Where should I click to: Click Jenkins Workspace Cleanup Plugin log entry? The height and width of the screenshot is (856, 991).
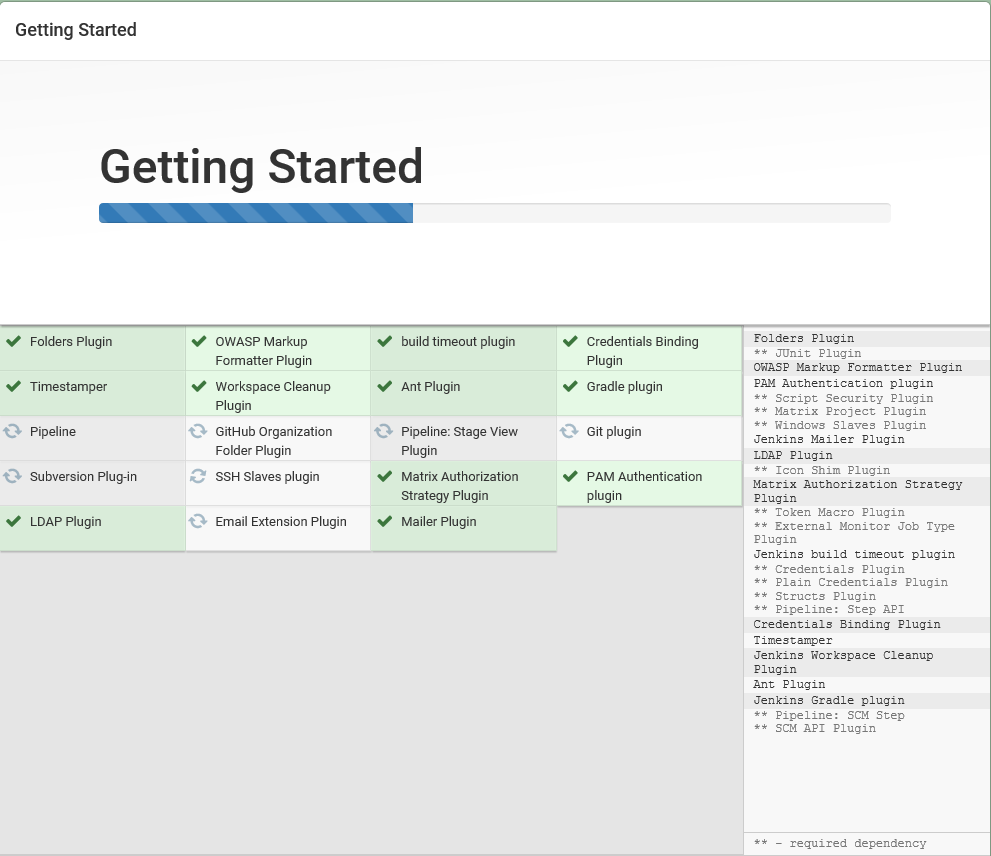pyautogui.click(x=843, y=662)
